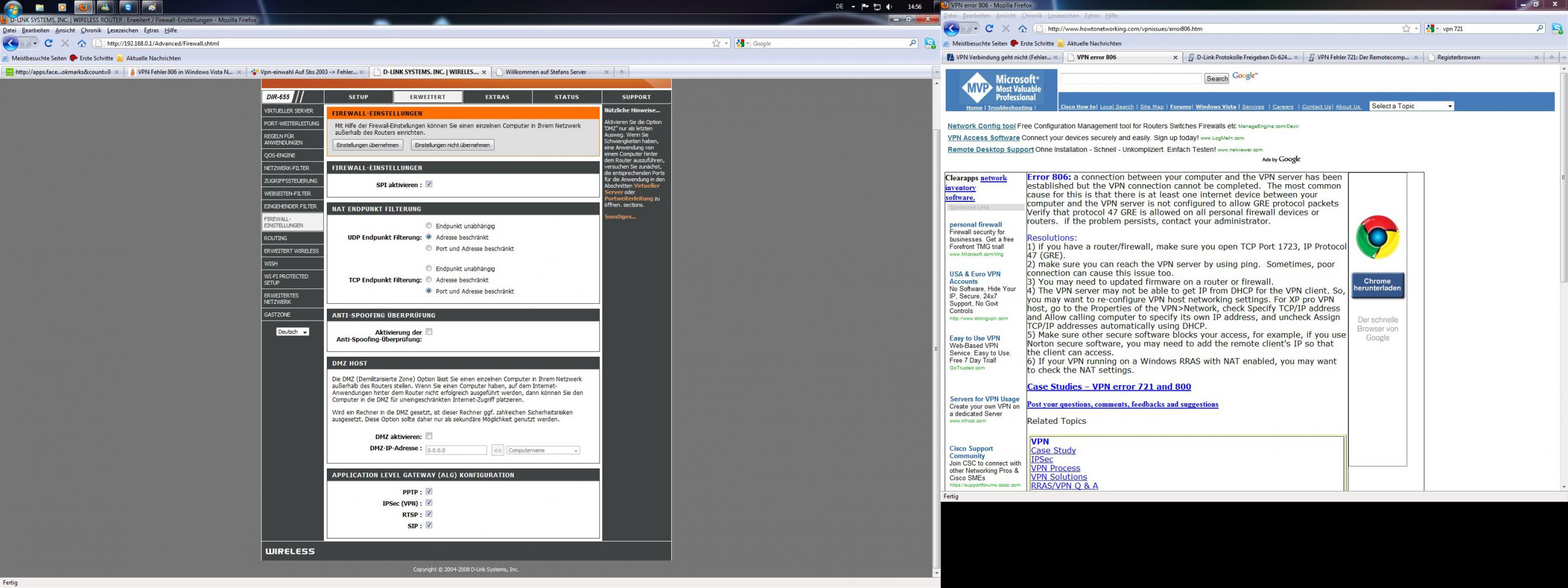Image resolution: width=1568 pixels, height=588 pixels.
Task: Reload page in VPN error 806 window
Action: coord(989,29)
